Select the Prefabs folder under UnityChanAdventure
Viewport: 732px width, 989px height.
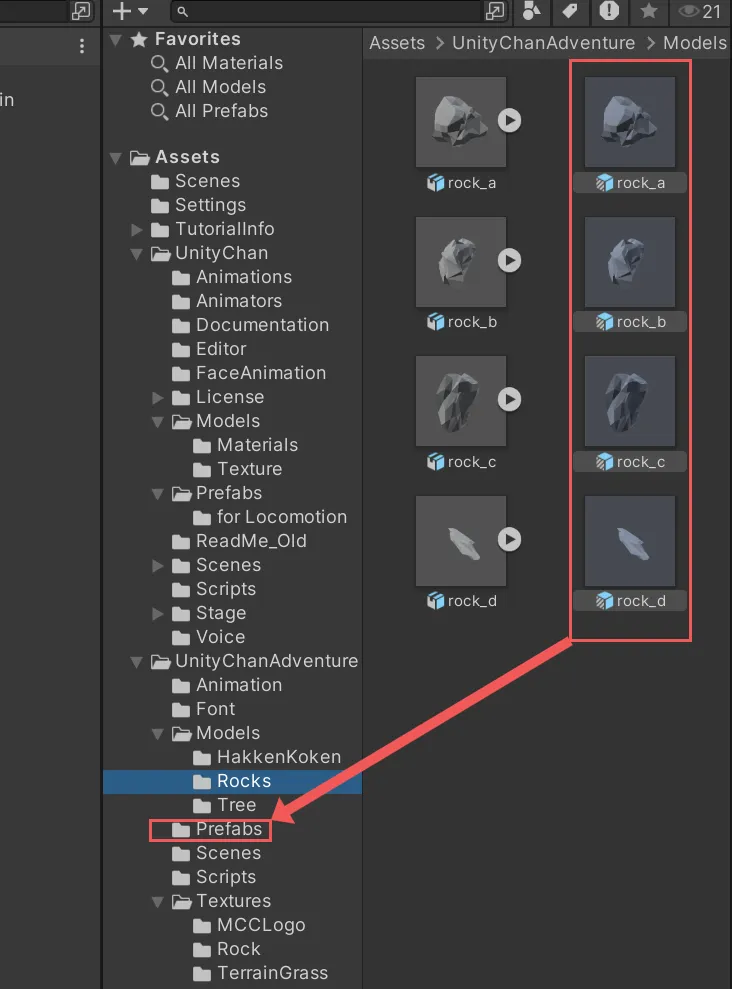pyautogui.click(x=228, y=829)
